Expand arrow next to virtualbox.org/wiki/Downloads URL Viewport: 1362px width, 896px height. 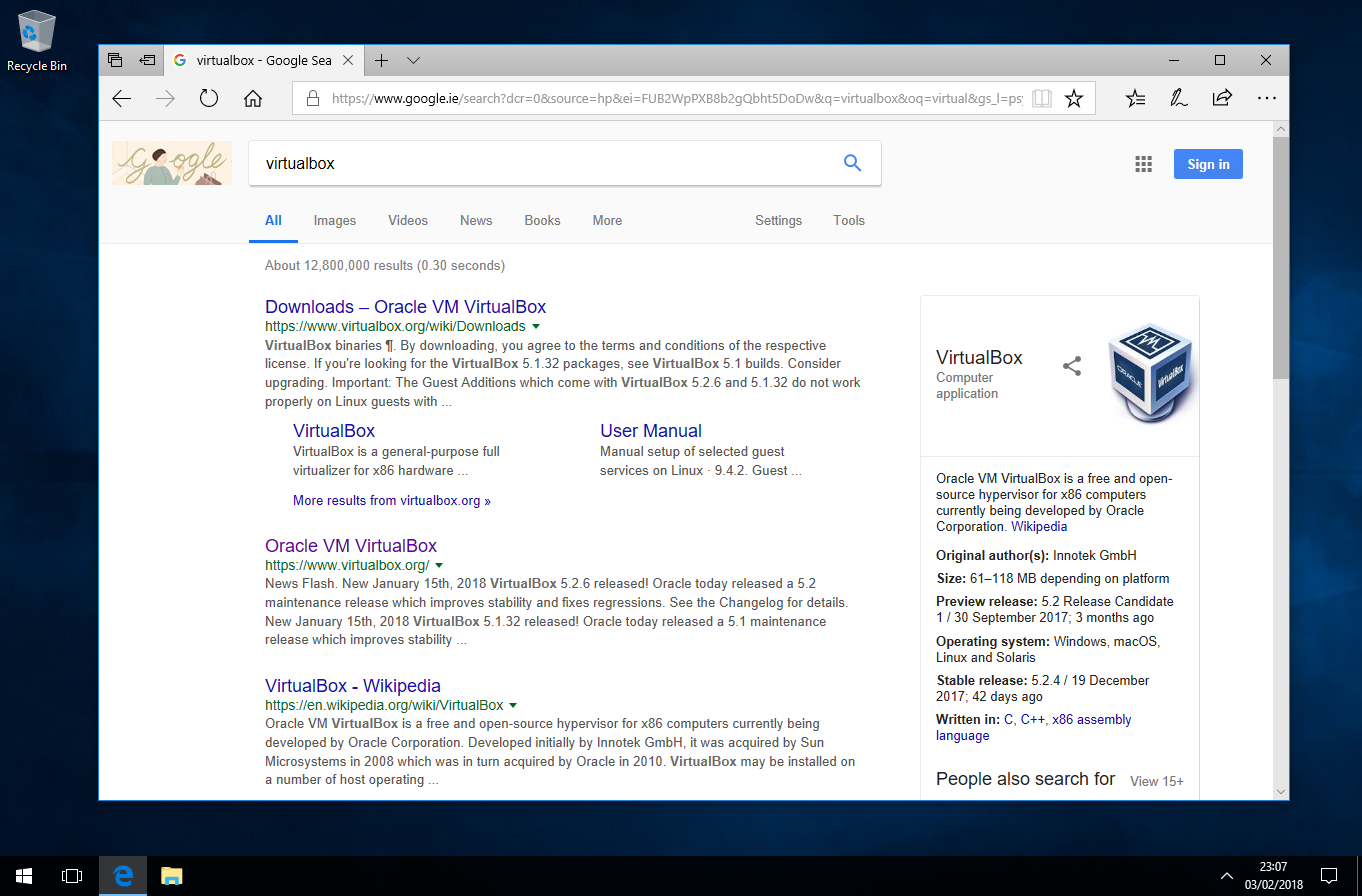(536, 326)
